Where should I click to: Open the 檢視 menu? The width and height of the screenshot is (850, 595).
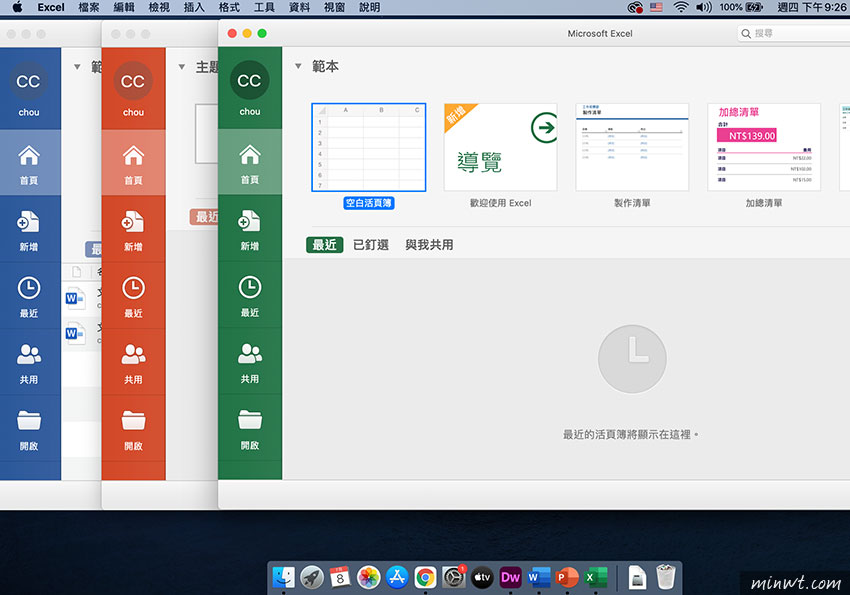coord(159,7)
